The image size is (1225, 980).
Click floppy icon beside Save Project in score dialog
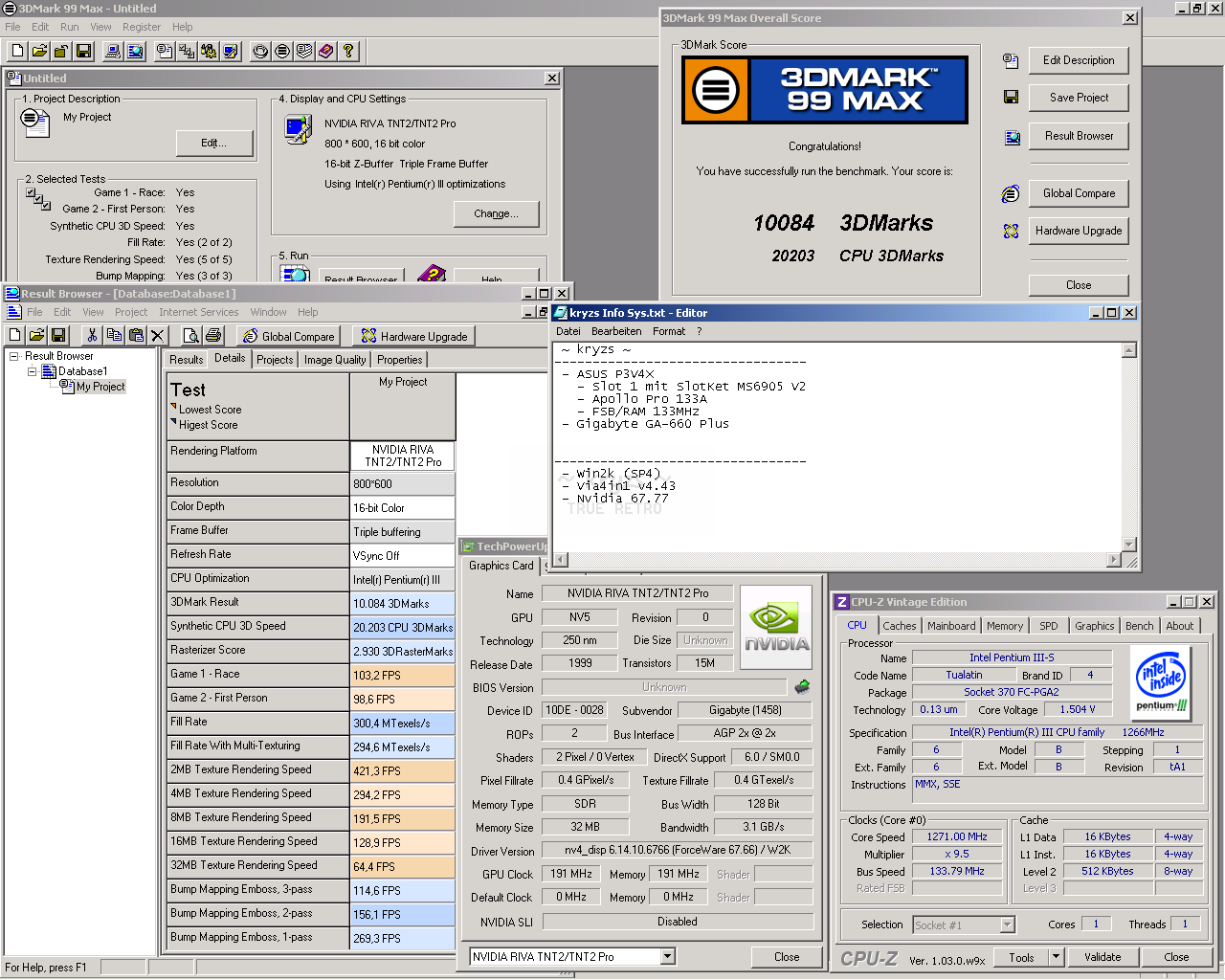pyautogui.click(x=1011, y=97)
